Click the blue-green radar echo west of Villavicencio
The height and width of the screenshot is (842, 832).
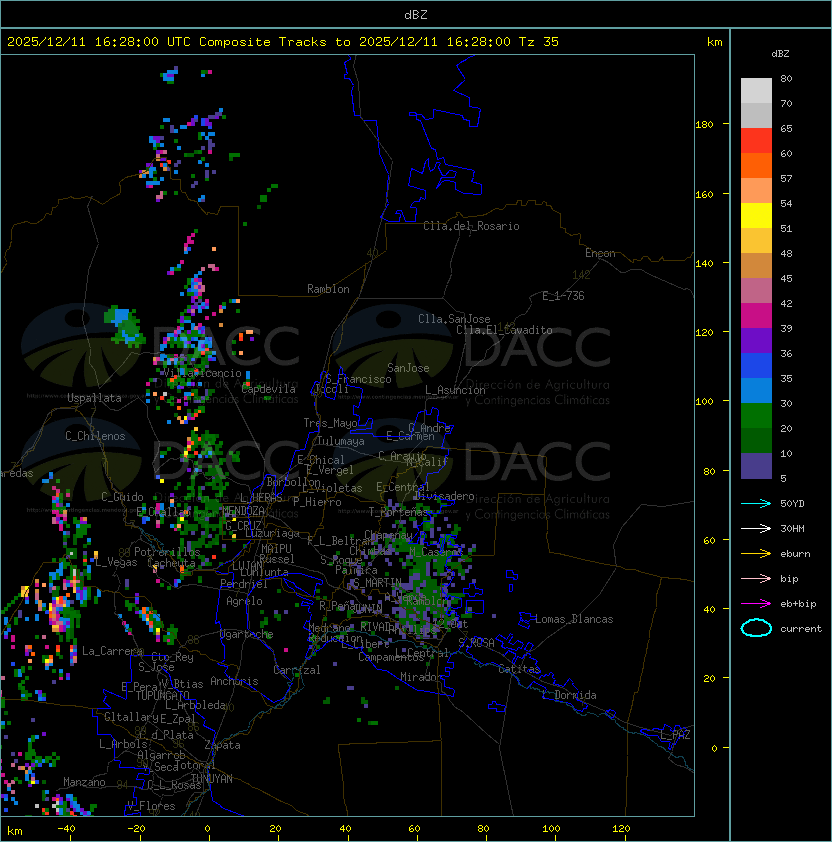click(x=125, y=325)
